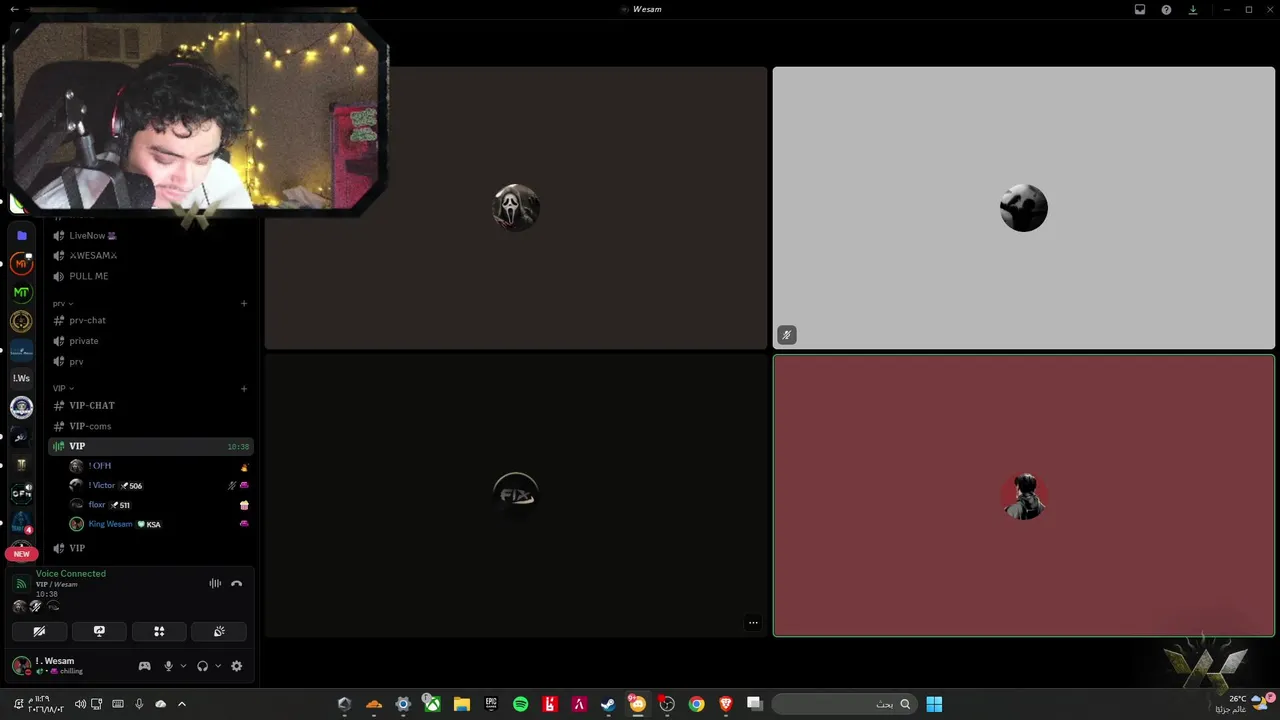The height and width of the screenshot is (720, 1280).
Task: Join the LiveNow voice channel
Action: [150, 235]
